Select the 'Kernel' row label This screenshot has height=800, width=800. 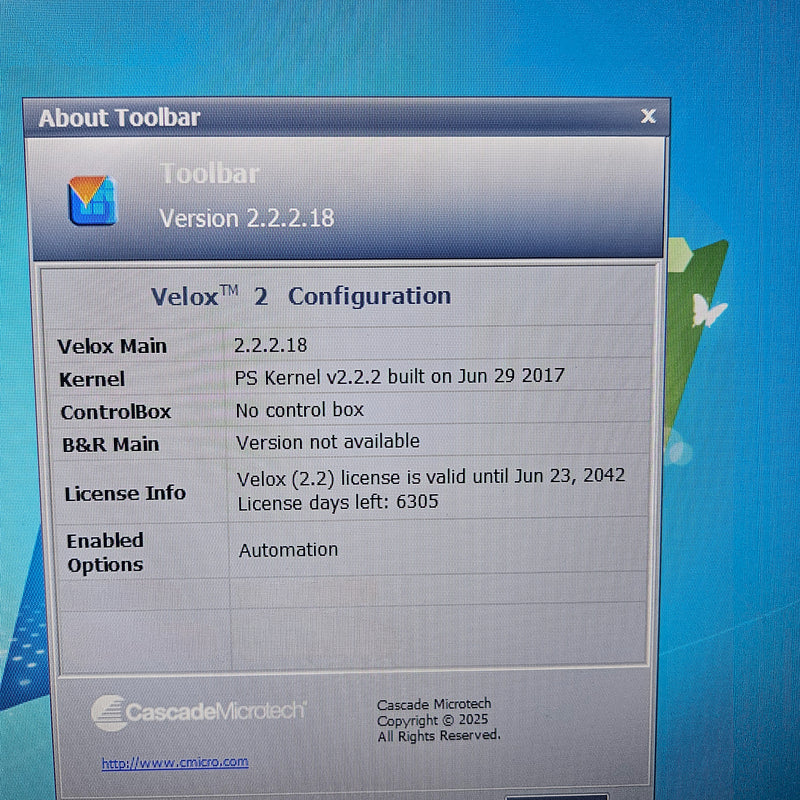coord(92,379)
